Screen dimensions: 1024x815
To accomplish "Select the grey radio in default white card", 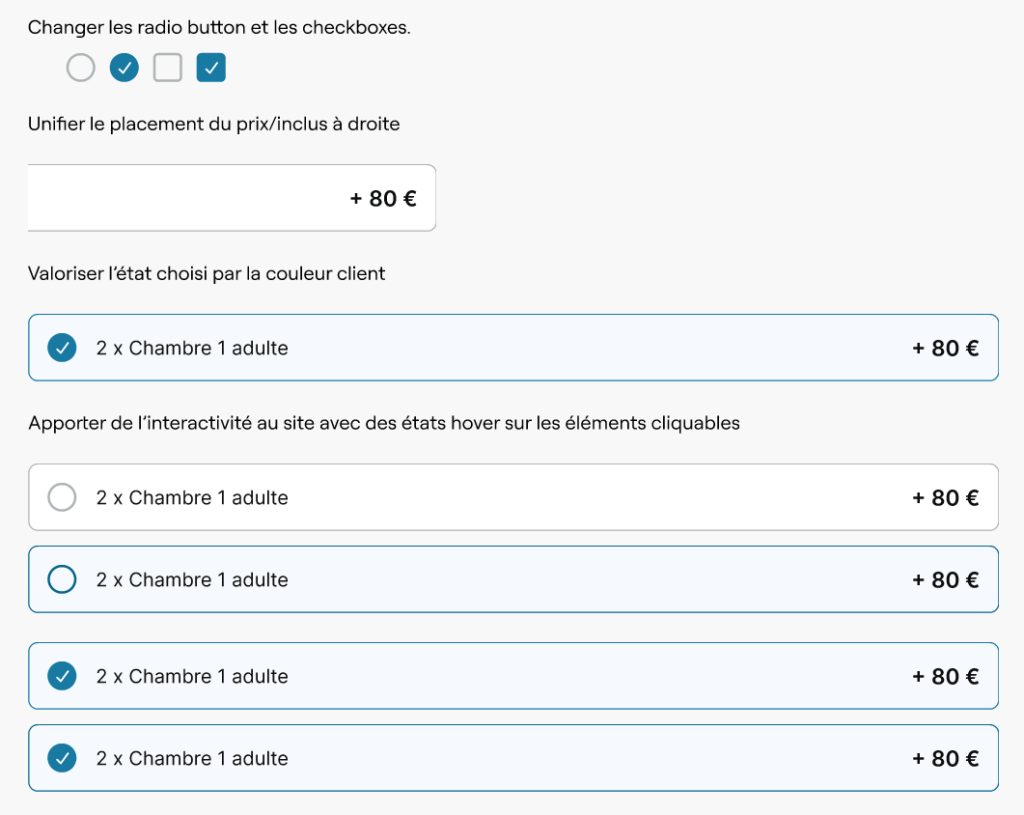I will click(x=62, y=497).
